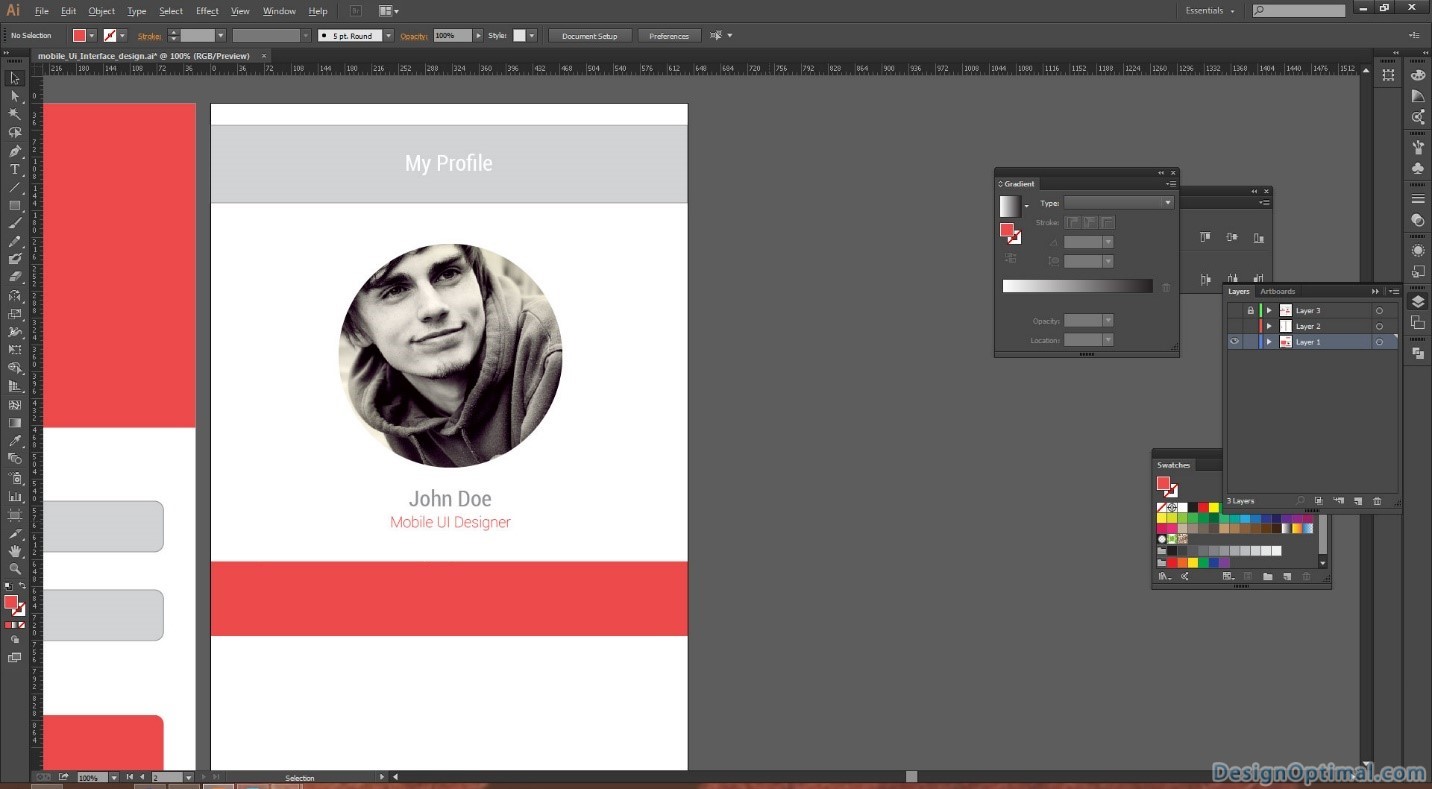Select the Line Segment tool

click(15, 187)
